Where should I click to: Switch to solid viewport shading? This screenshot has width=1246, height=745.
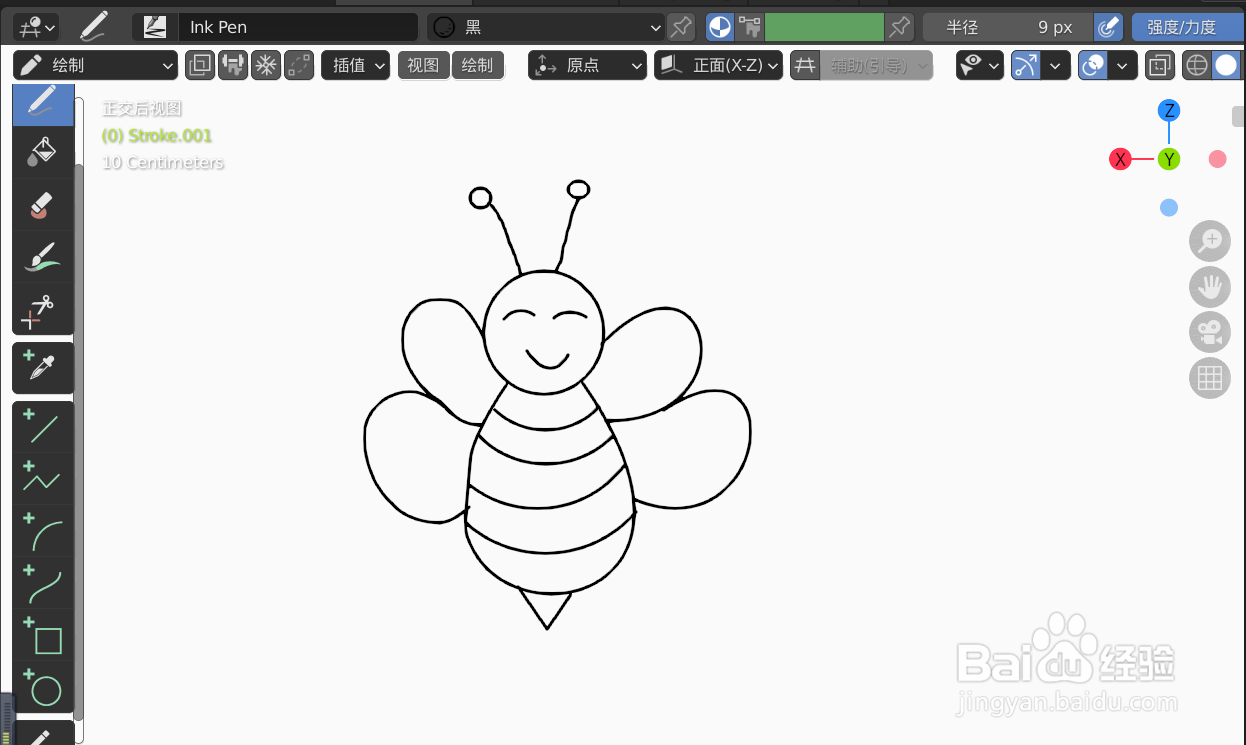click(1227, 66)
